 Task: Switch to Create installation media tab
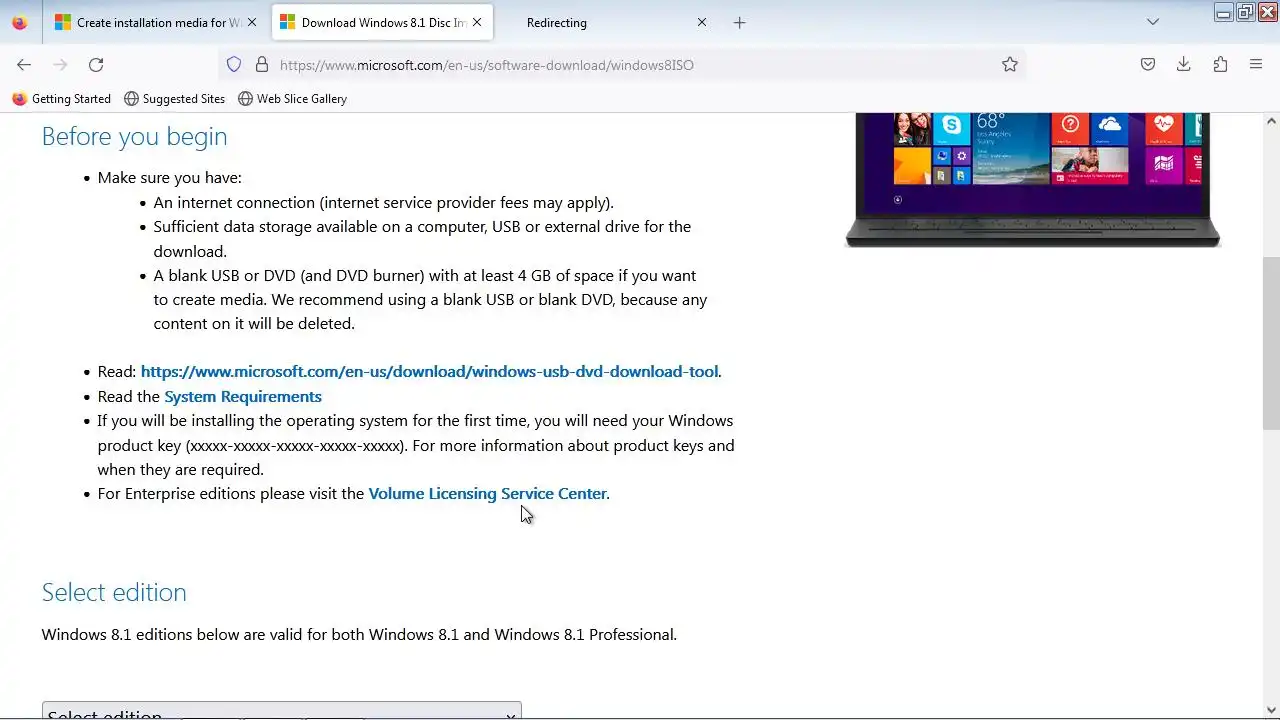pos(155,22)
